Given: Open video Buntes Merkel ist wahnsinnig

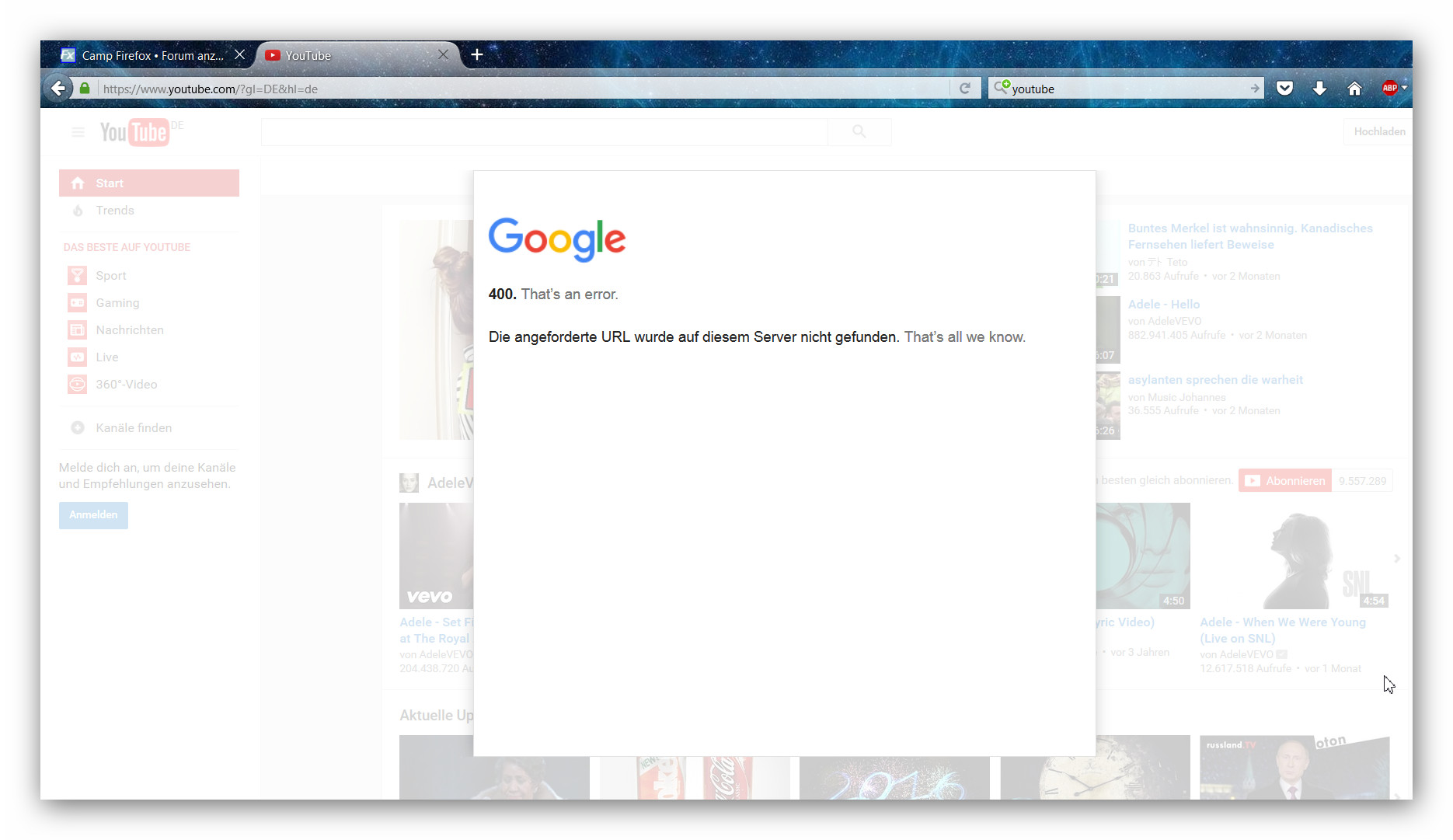Looking at the screenshot, I should (1250, 236).
